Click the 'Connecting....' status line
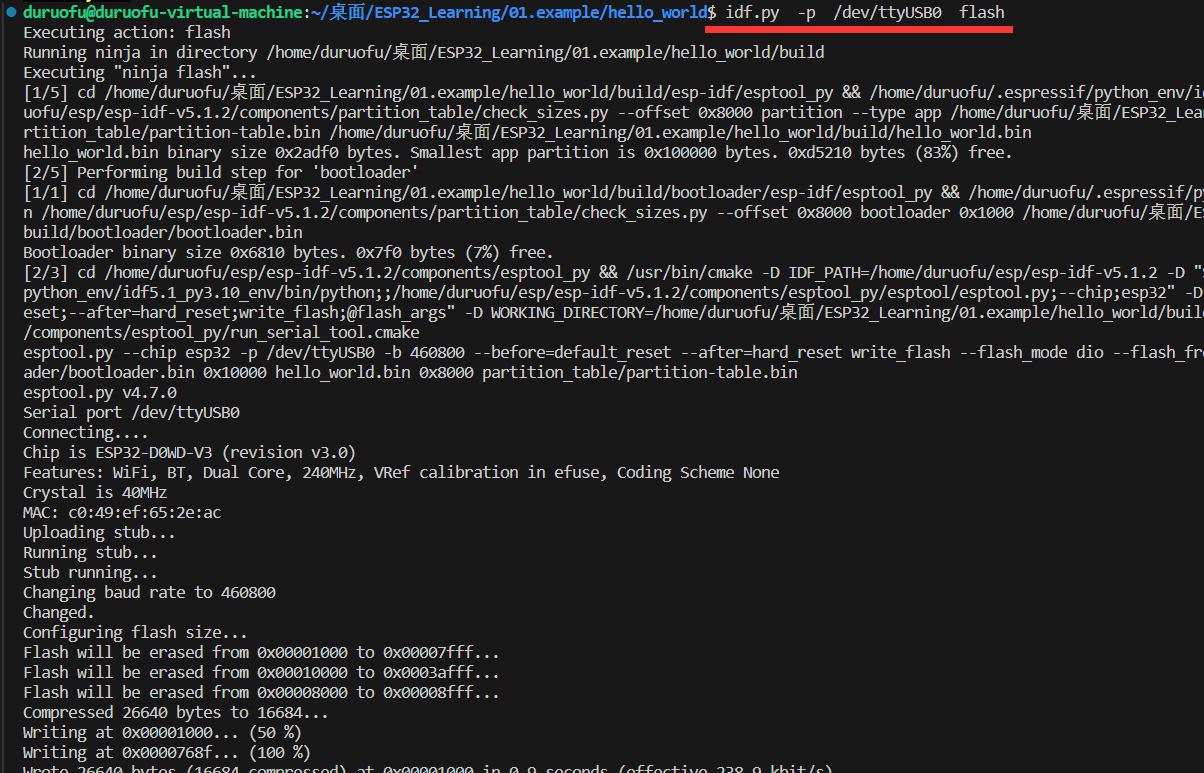This screenshot has height=773, width=1204. pos(73,432)
